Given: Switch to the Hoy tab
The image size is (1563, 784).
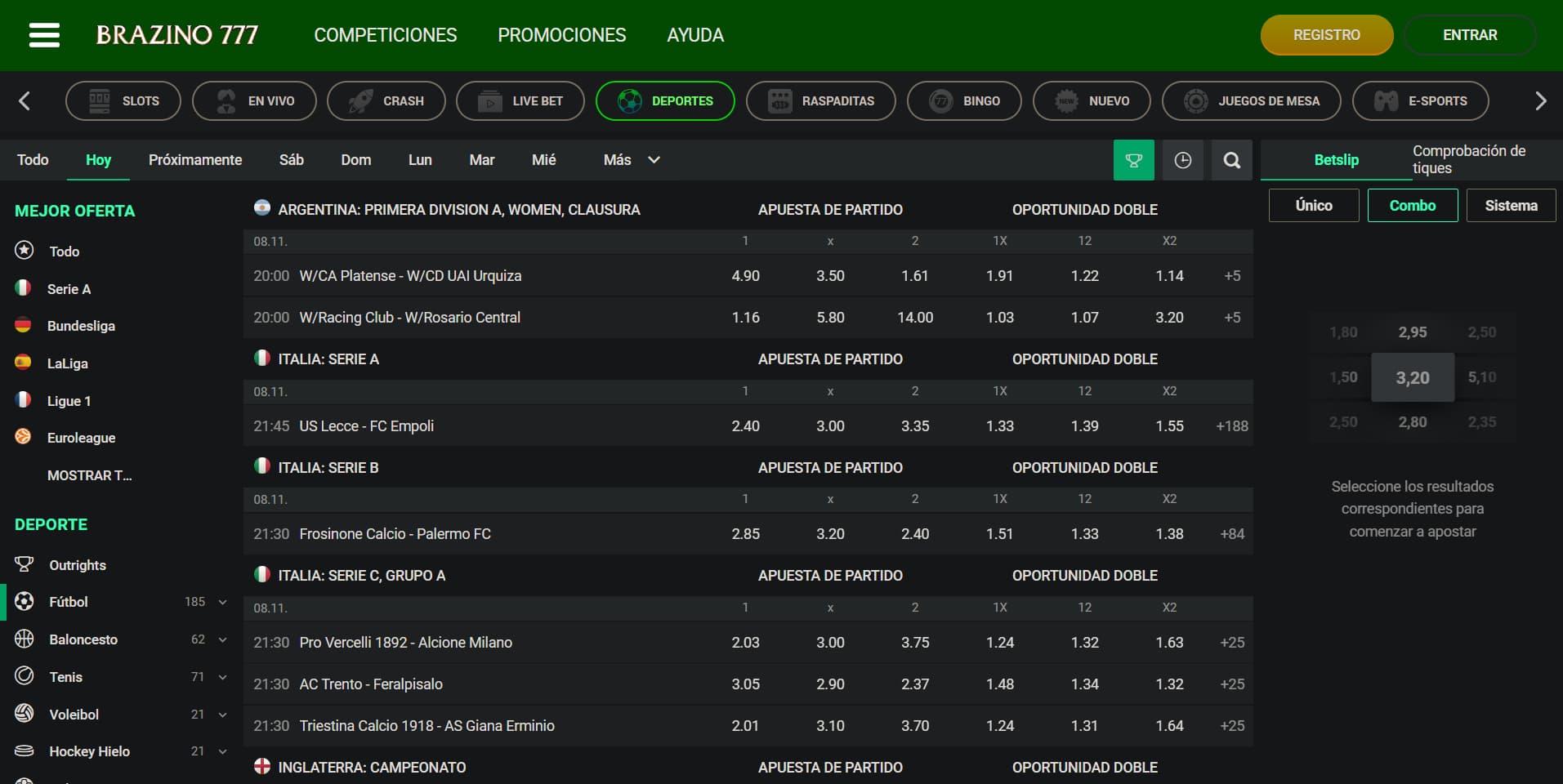Looking at the screenshot, I should click(x=98, y=160).
